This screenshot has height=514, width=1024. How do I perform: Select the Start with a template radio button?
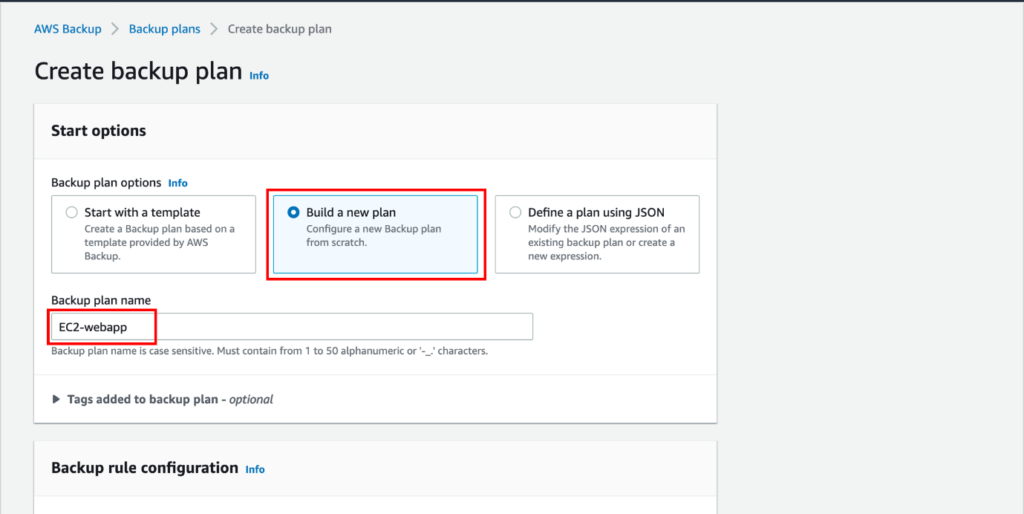point(72,212)
